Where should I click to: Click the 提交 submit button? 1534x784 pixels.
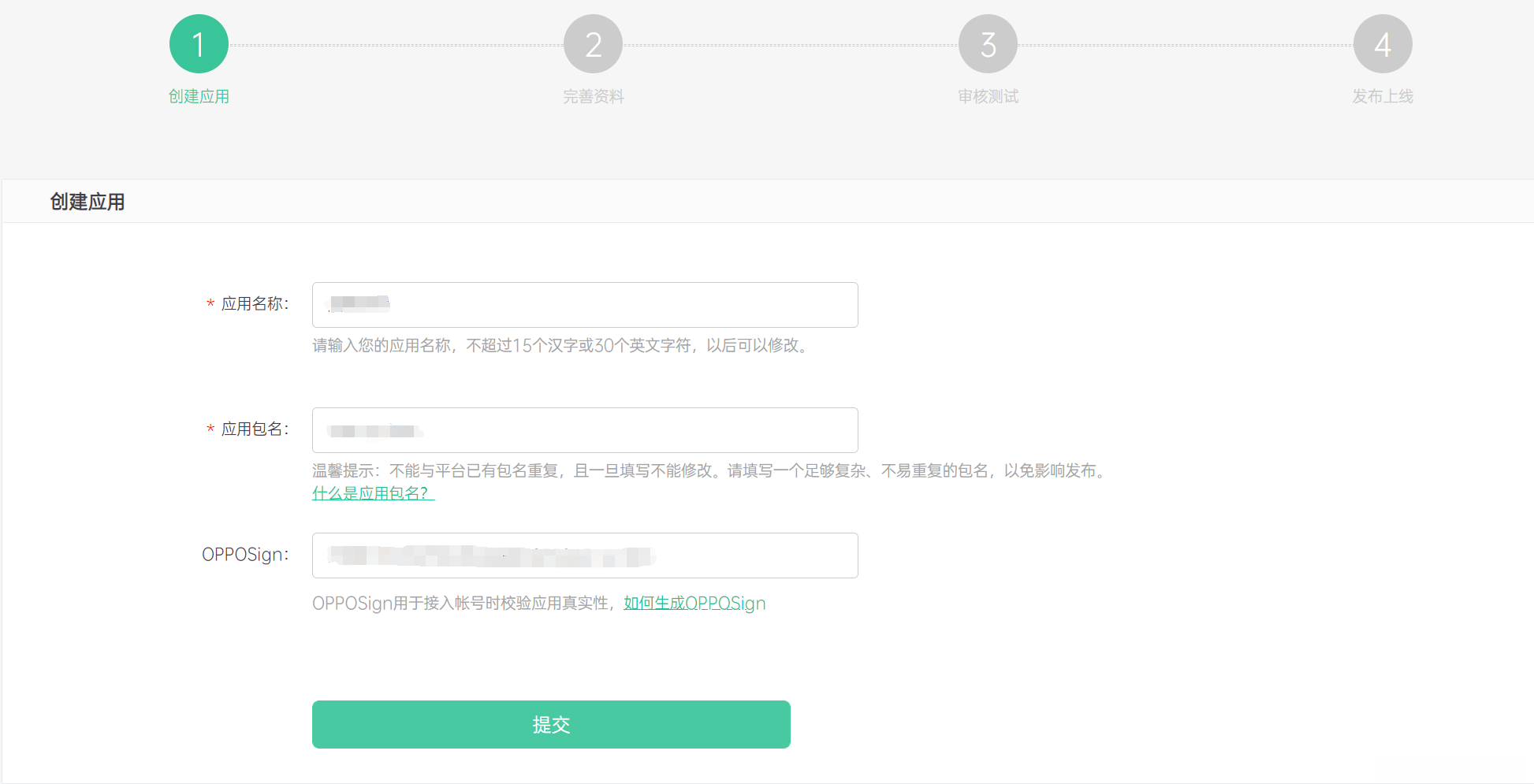[x=551, y=724]
